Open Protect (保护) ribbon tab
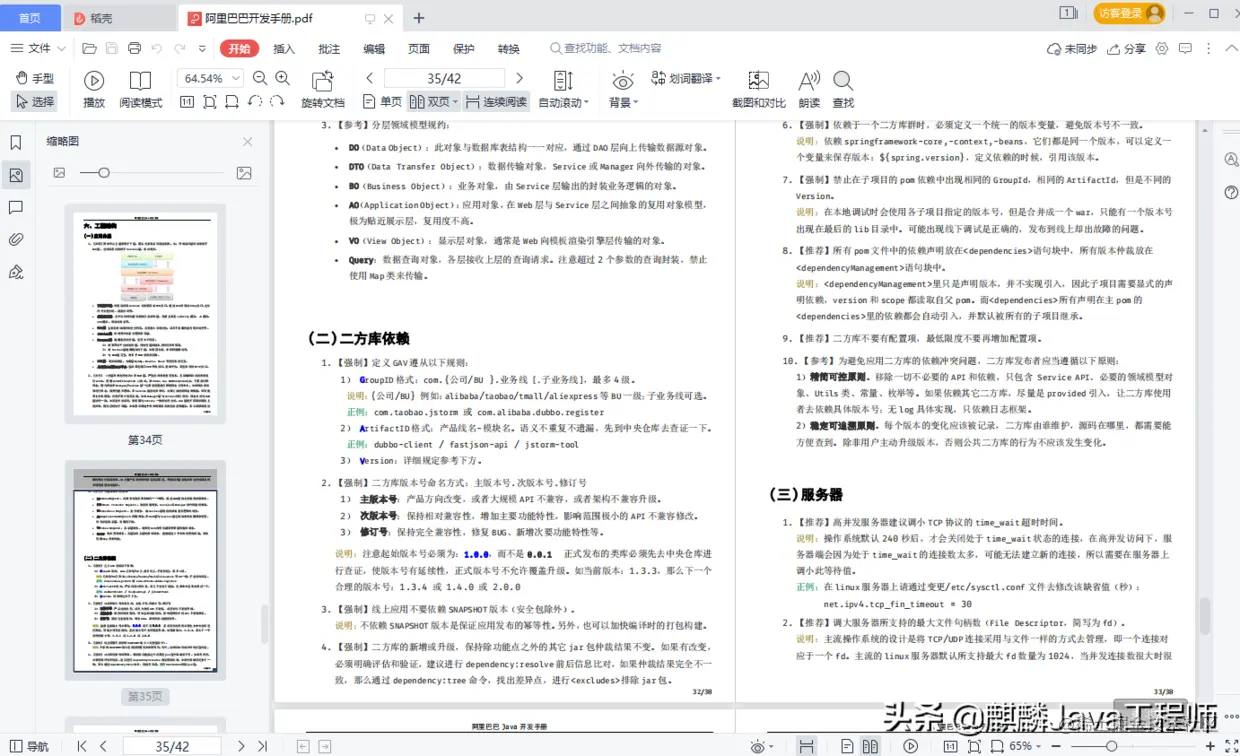The width and height of the screenshot is (1240, 756). pyautogui.click(x=464, y=48)
